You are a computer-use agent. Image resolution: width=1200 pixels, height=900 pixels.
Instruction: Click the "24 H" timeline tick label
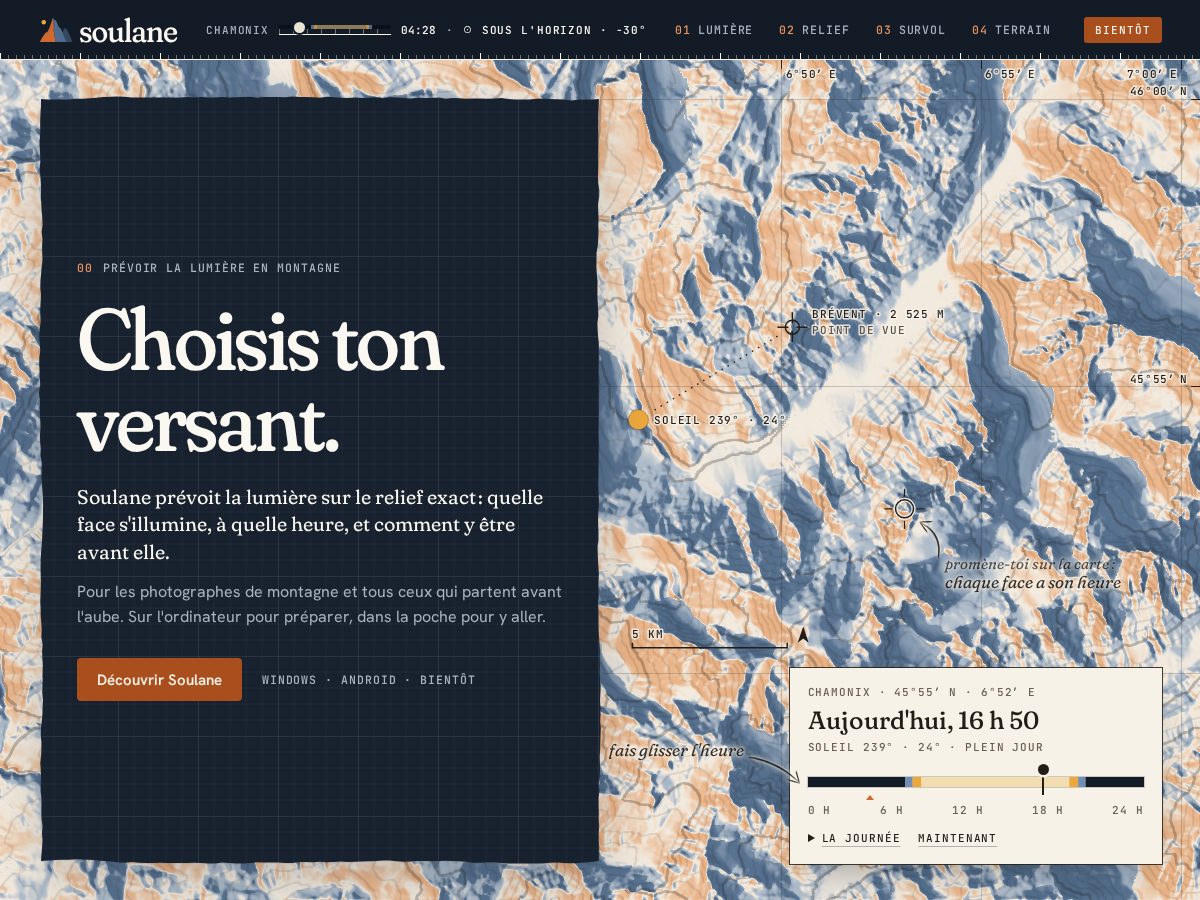1127,810
